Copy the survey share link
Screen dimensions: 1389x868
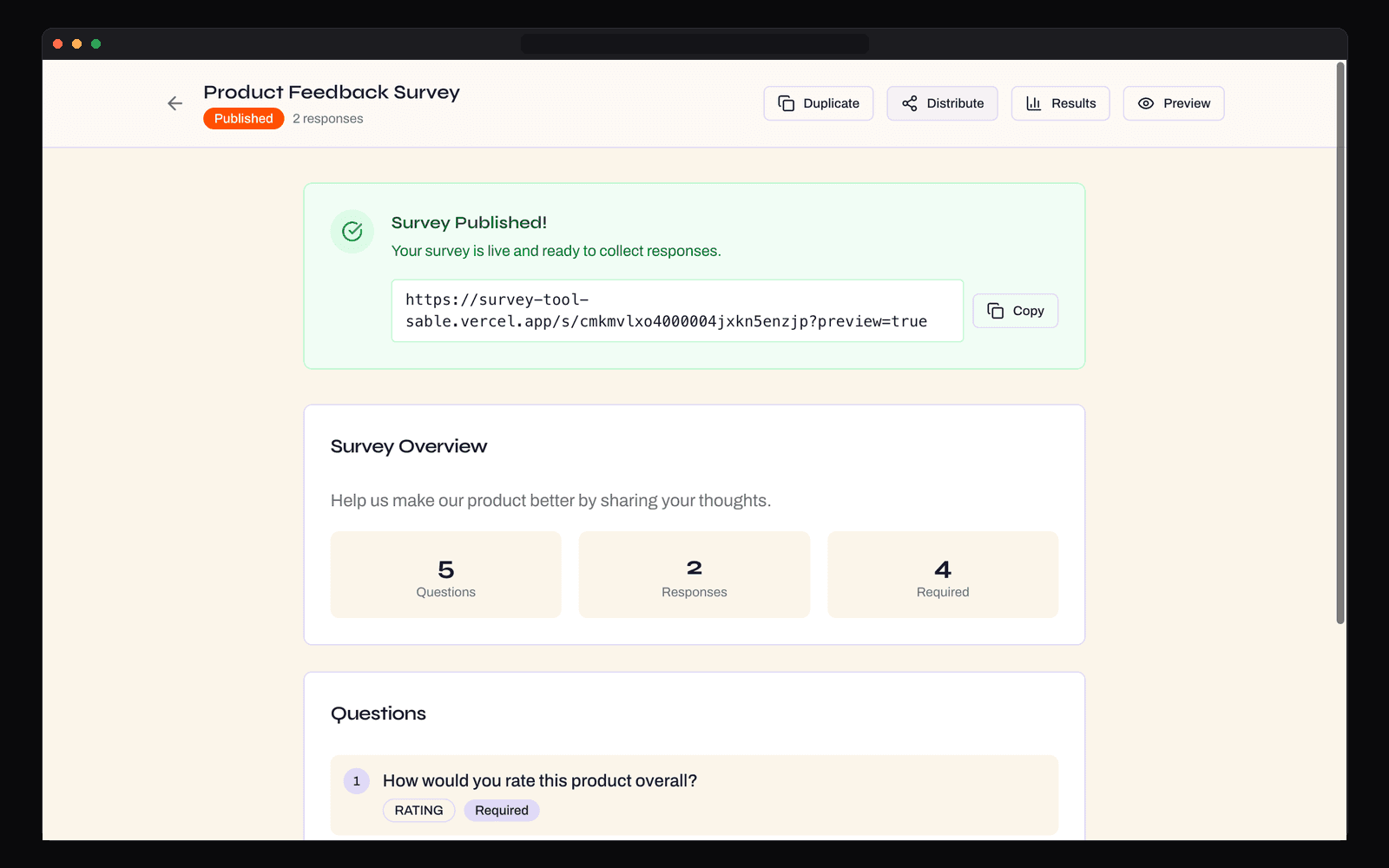click(x=1015, y=310)
